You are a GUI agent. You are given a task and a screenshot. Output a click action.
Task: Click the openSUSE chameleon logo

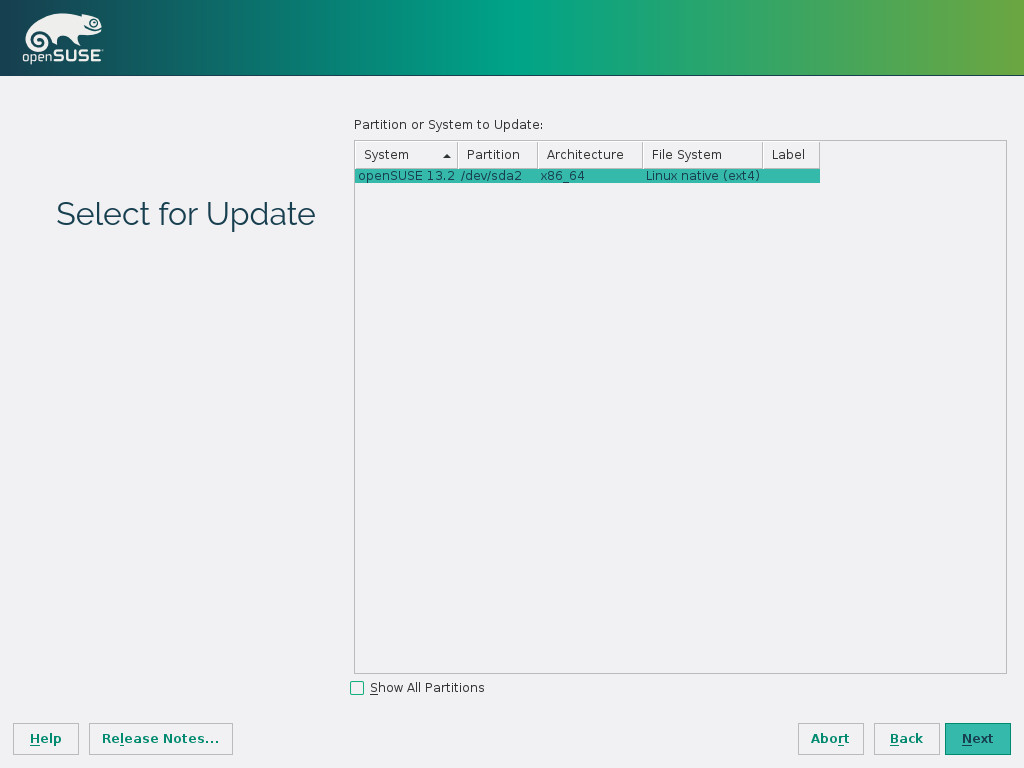point(63,39)
